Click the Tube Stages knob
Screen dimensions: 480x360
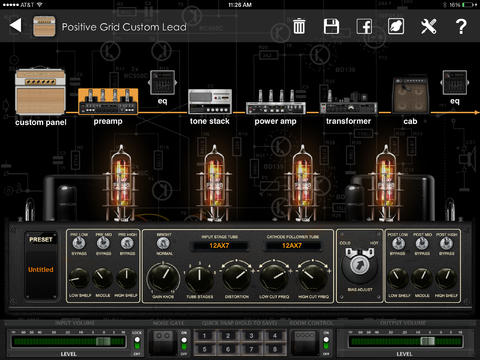coord(200,279)
